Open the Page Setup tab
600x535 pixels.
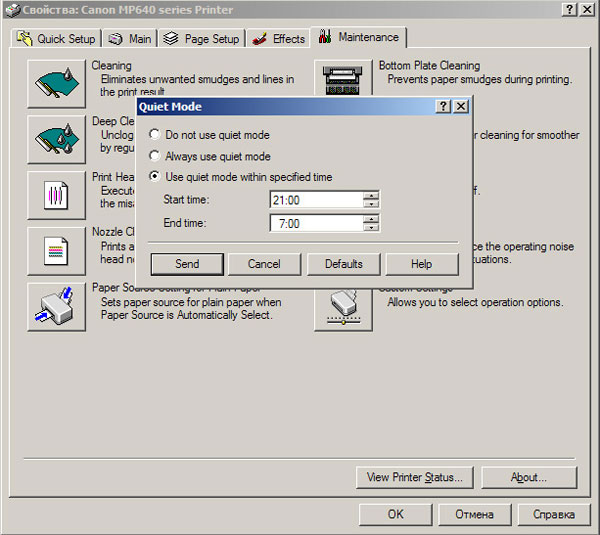202,39
